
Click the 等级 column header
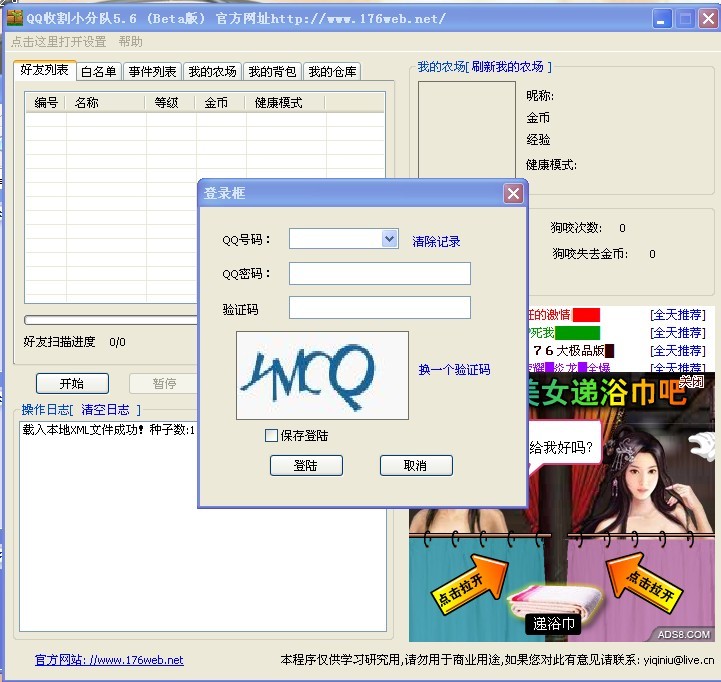[171, 103]
